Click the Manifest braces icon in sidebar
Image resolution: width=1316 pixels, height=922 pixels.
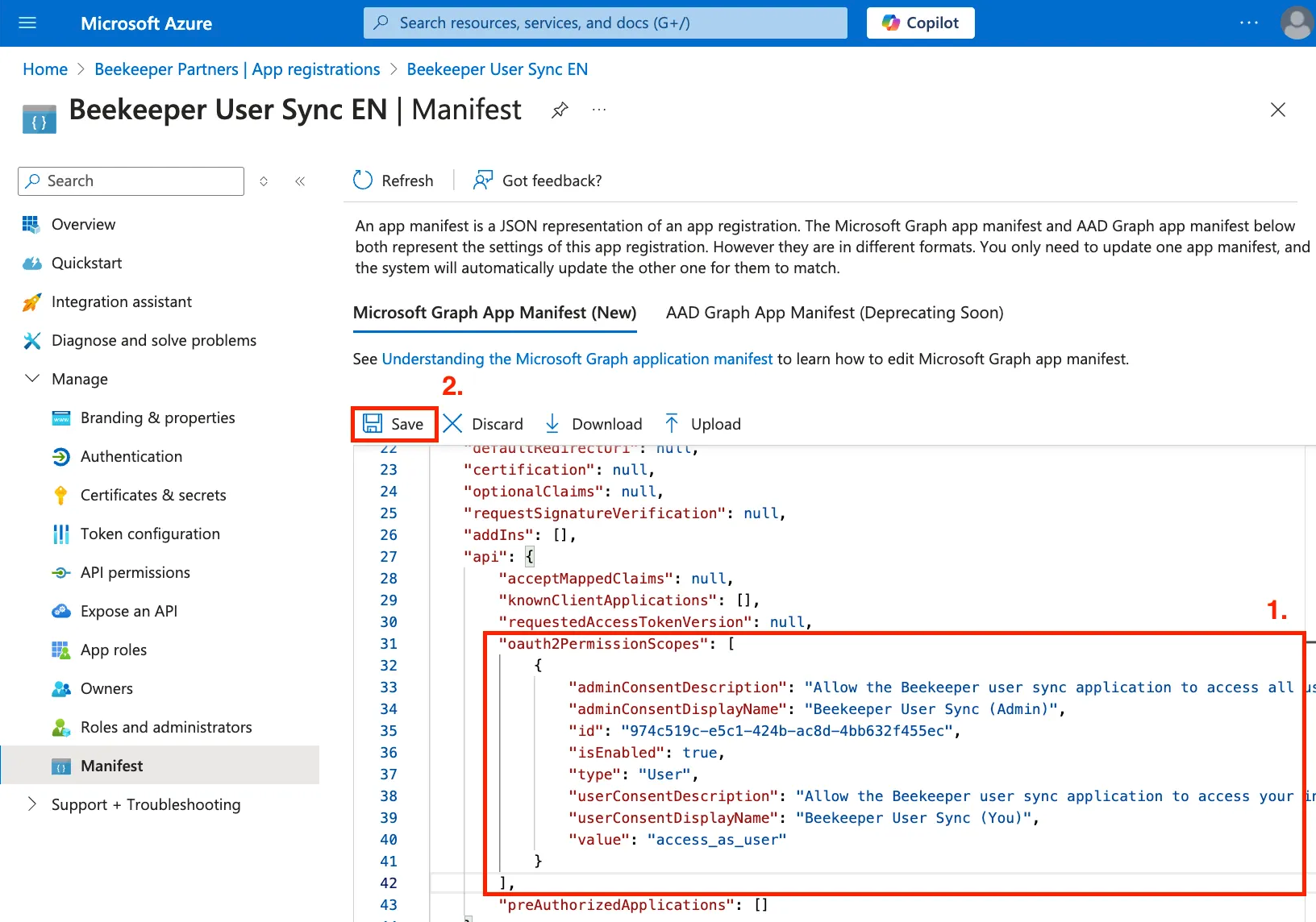coord(61,766)
